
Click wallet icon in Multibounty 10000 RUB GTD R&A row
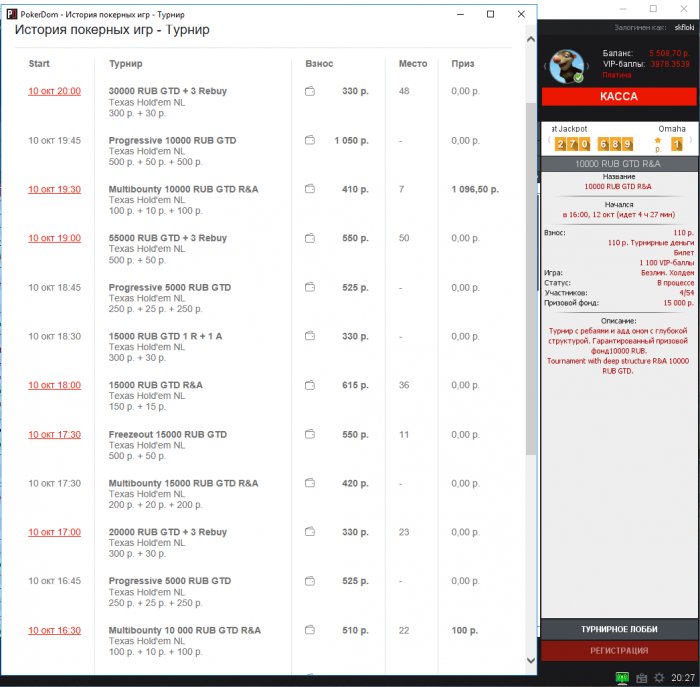pos(310,189)
